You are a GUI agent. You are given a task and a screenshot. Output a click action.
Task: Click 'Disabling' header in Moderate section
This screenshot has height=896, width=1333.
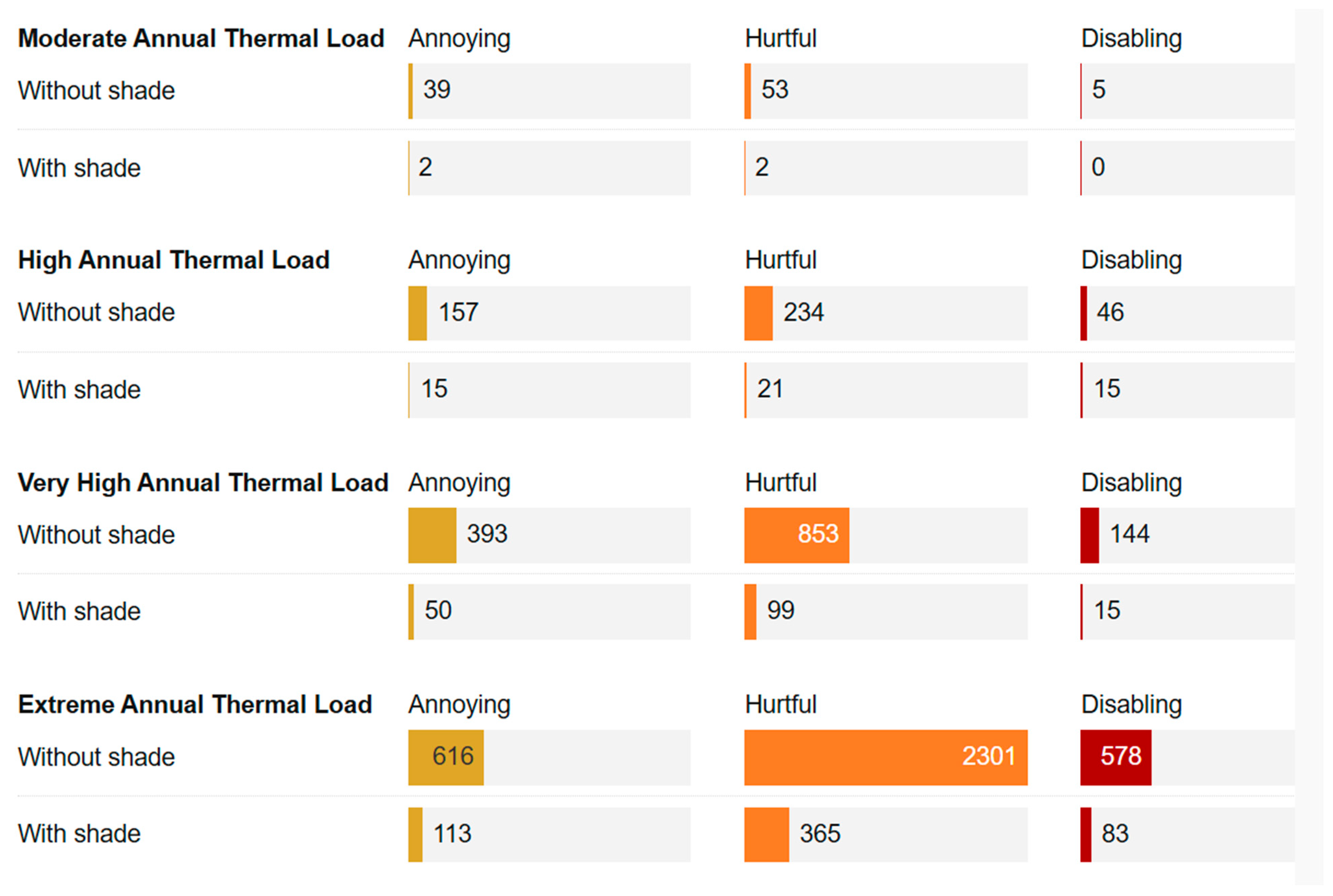tap(1131, 39)
